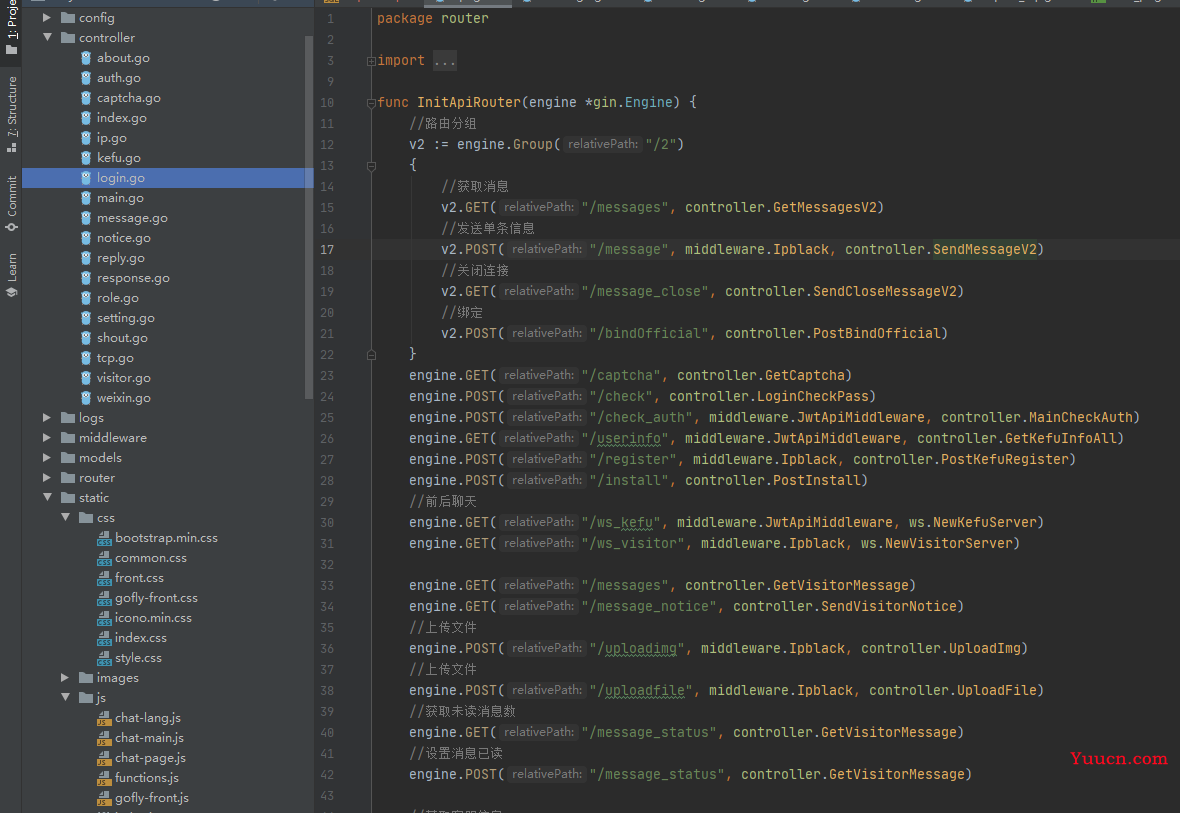Select icono.min.css in the project tree
The width and height of the screenshot is (1180, 813).
pos(154,617)
